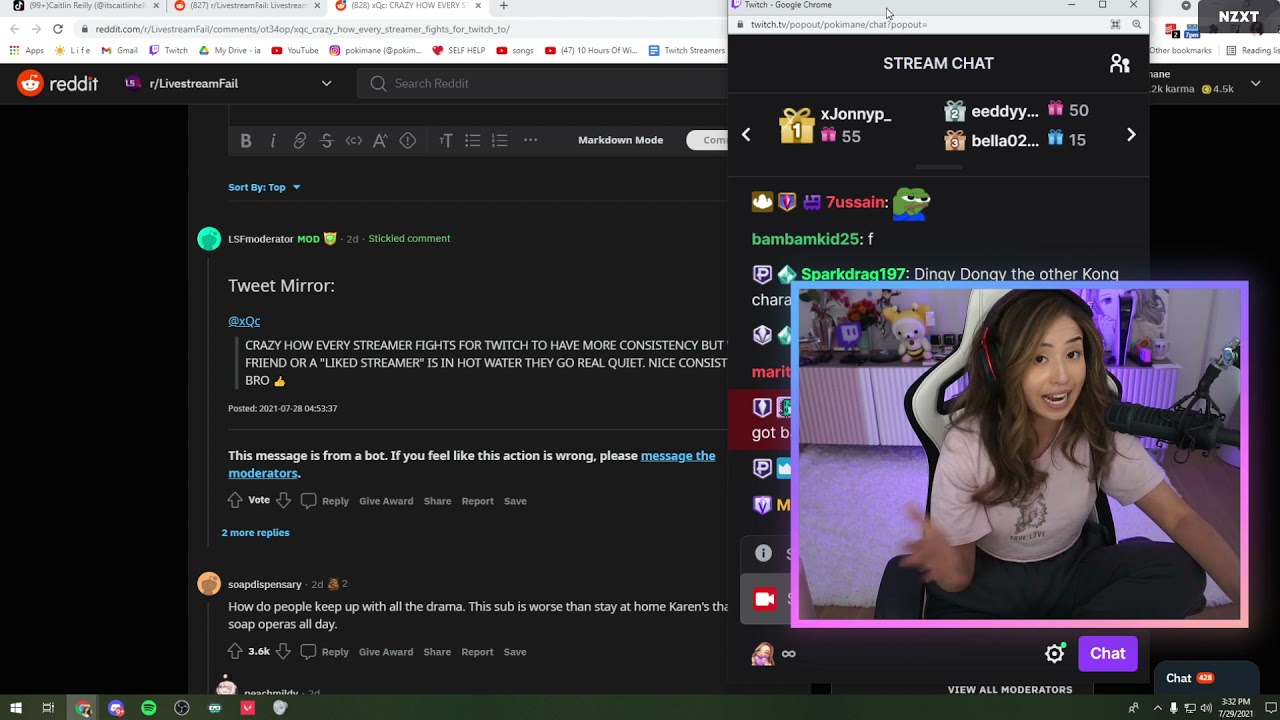Open the YouTube bookmark
Image resolution: width=1280 pixels, height=720 pixels.
[x=294, y=50]
